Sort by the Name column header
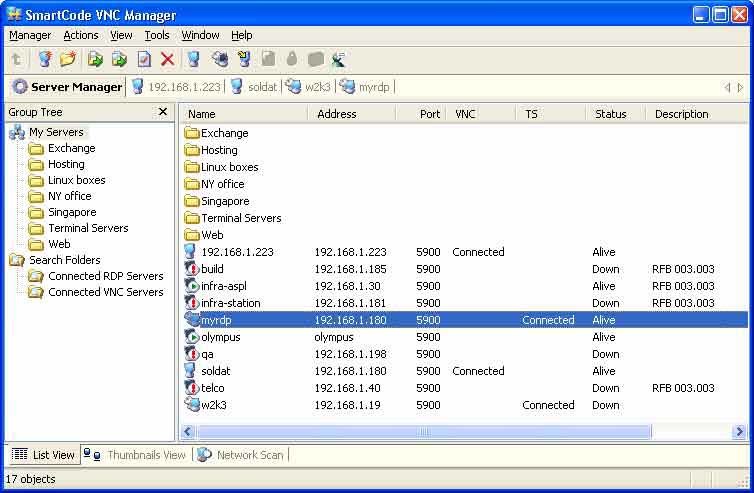The height and width of the screenshot is (493, 754). pos(244,114)
